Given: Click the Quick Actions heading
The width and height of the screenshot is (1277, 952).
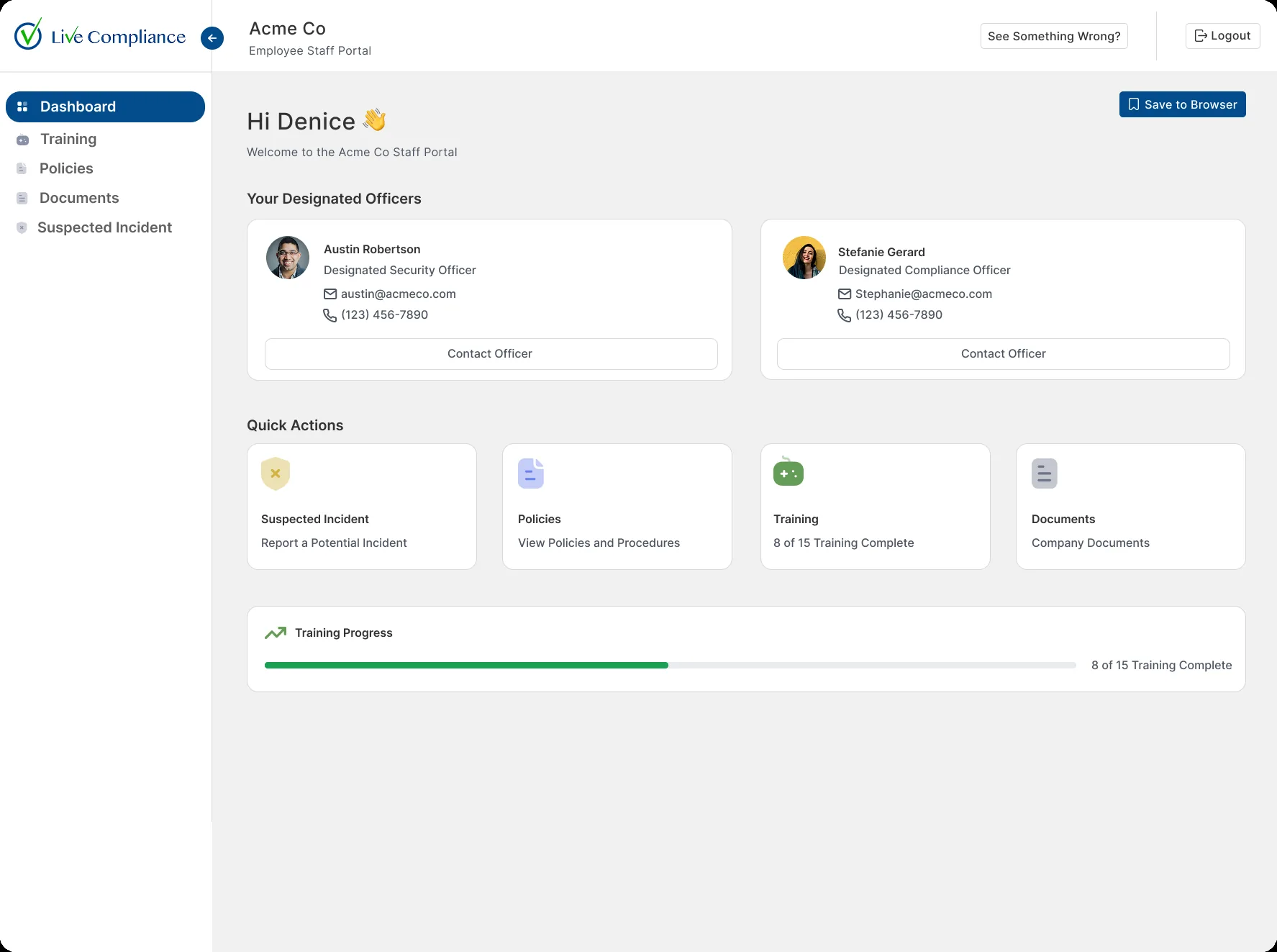Looking at the screenshot, I should [x=295, y=425].
